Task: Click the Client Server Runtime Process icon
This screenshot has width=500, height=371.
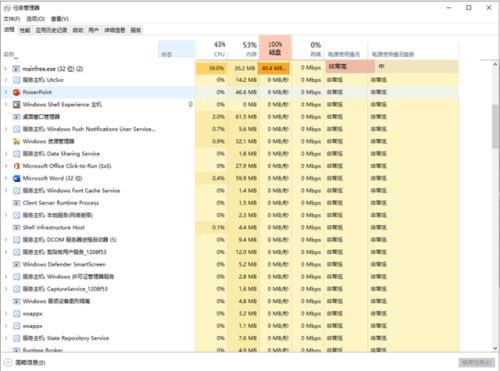Action: [x=16, y=203]
